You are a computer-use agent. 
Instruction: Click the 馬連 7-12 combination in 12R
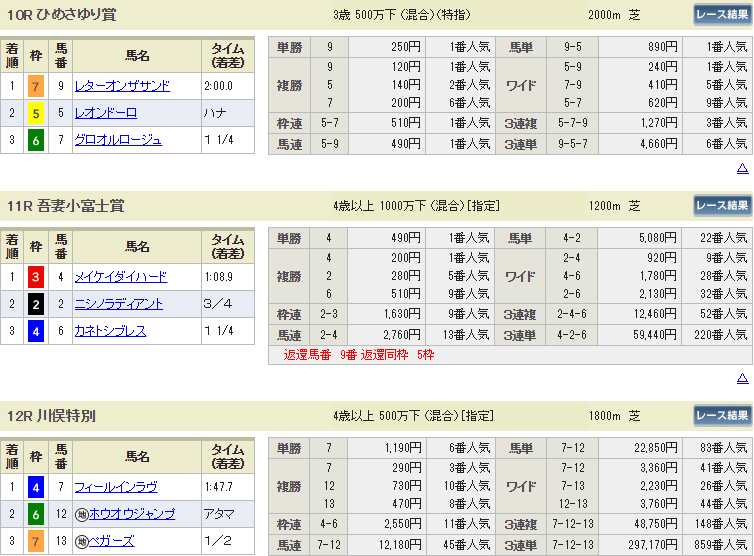point(329,544)
